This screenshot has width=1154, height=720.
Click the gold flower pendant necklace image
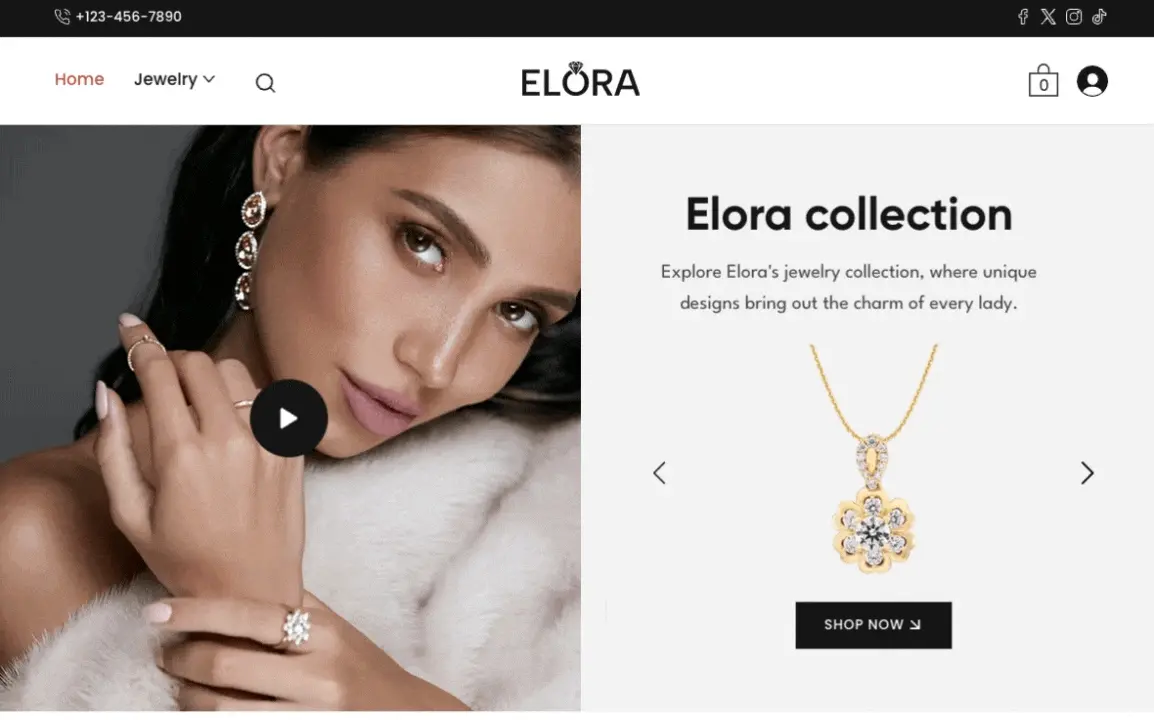click(x=873, y=459)
